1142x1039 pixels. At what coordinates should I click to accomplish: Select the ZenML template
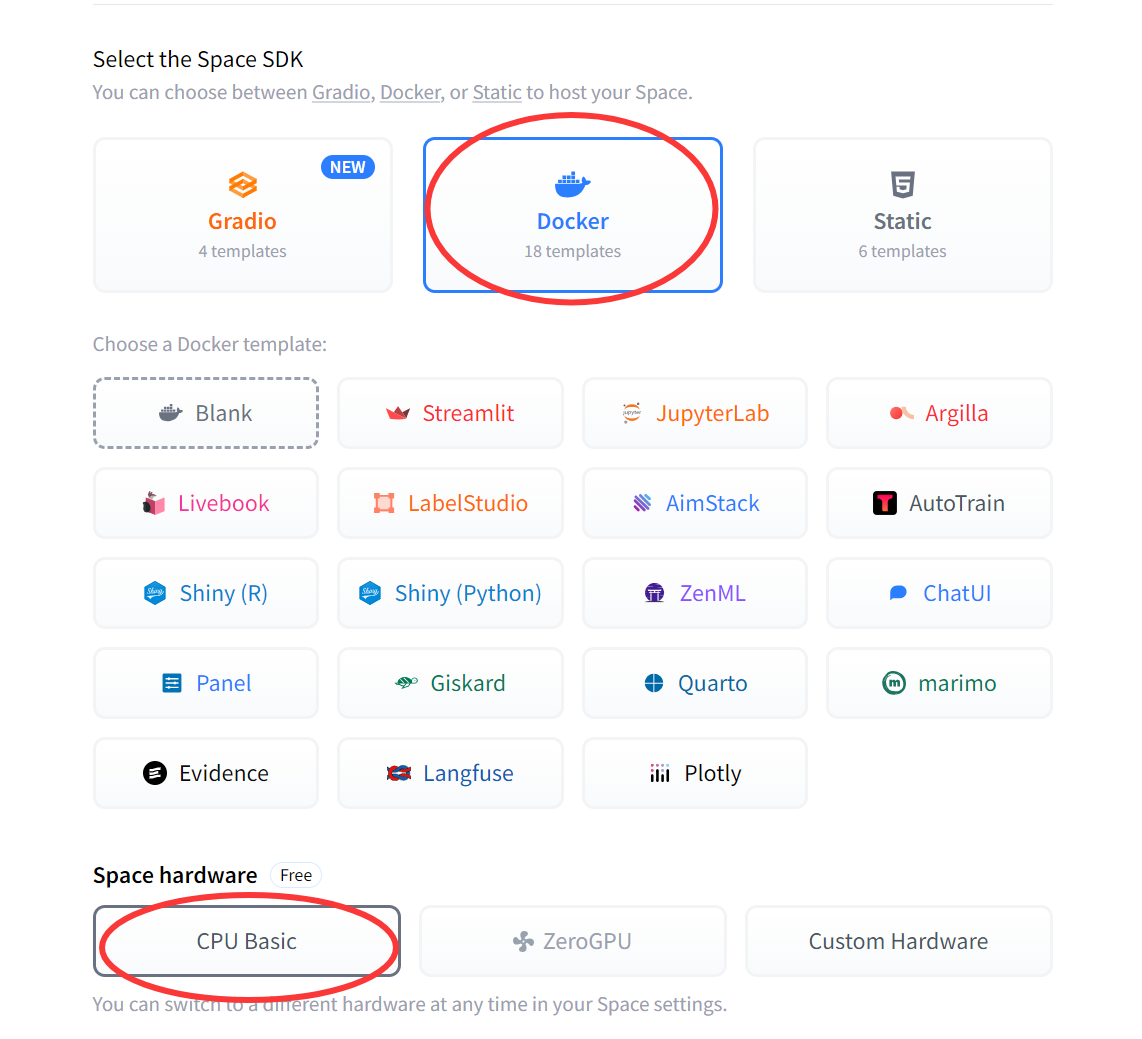[695, 593]
